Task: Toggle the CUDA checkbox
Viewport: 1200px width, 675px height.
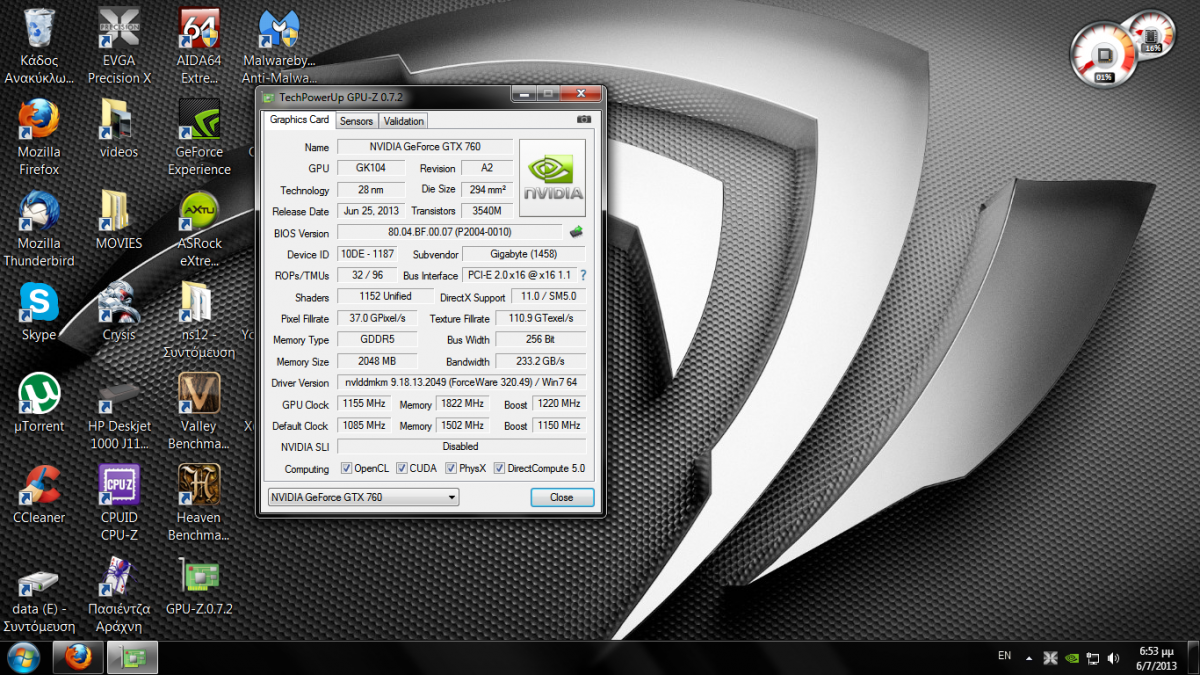Action: click(402, 468)
